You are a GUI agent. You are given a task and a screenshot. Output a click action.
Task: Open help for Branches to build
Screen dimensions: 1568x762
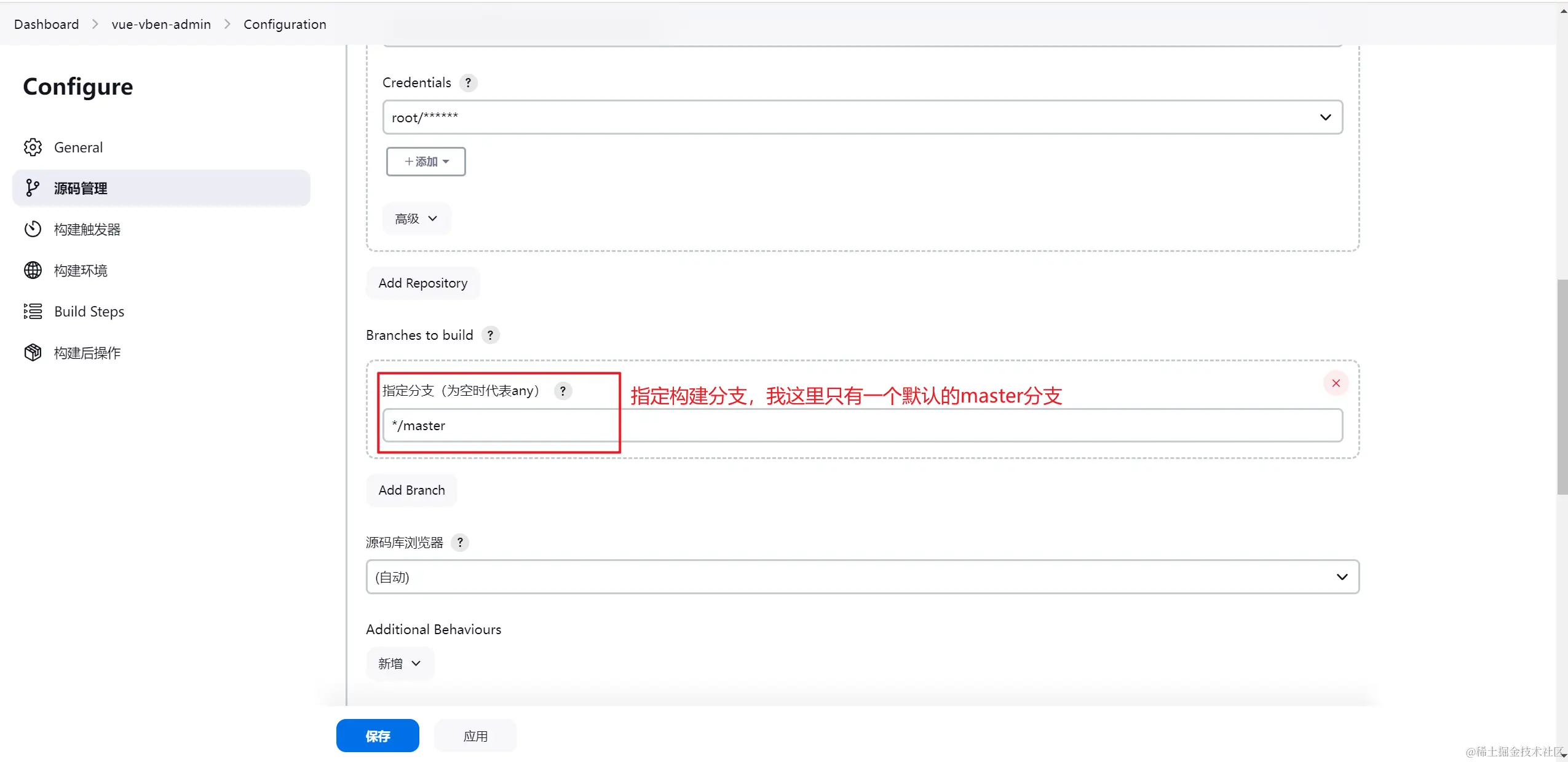(490, 336)
